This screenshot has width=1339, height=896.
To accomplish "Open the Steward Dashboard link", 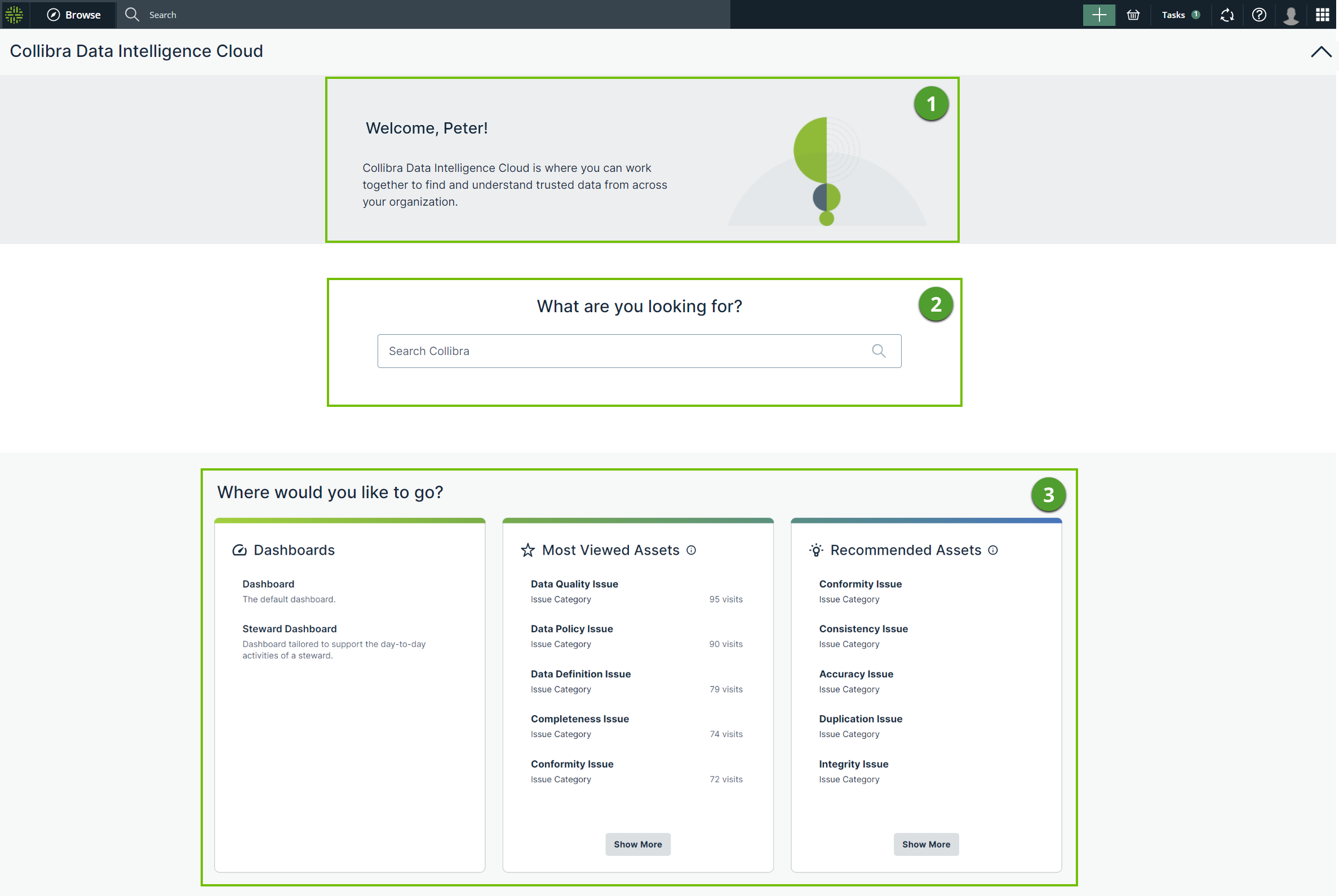I will pos(289,628).
